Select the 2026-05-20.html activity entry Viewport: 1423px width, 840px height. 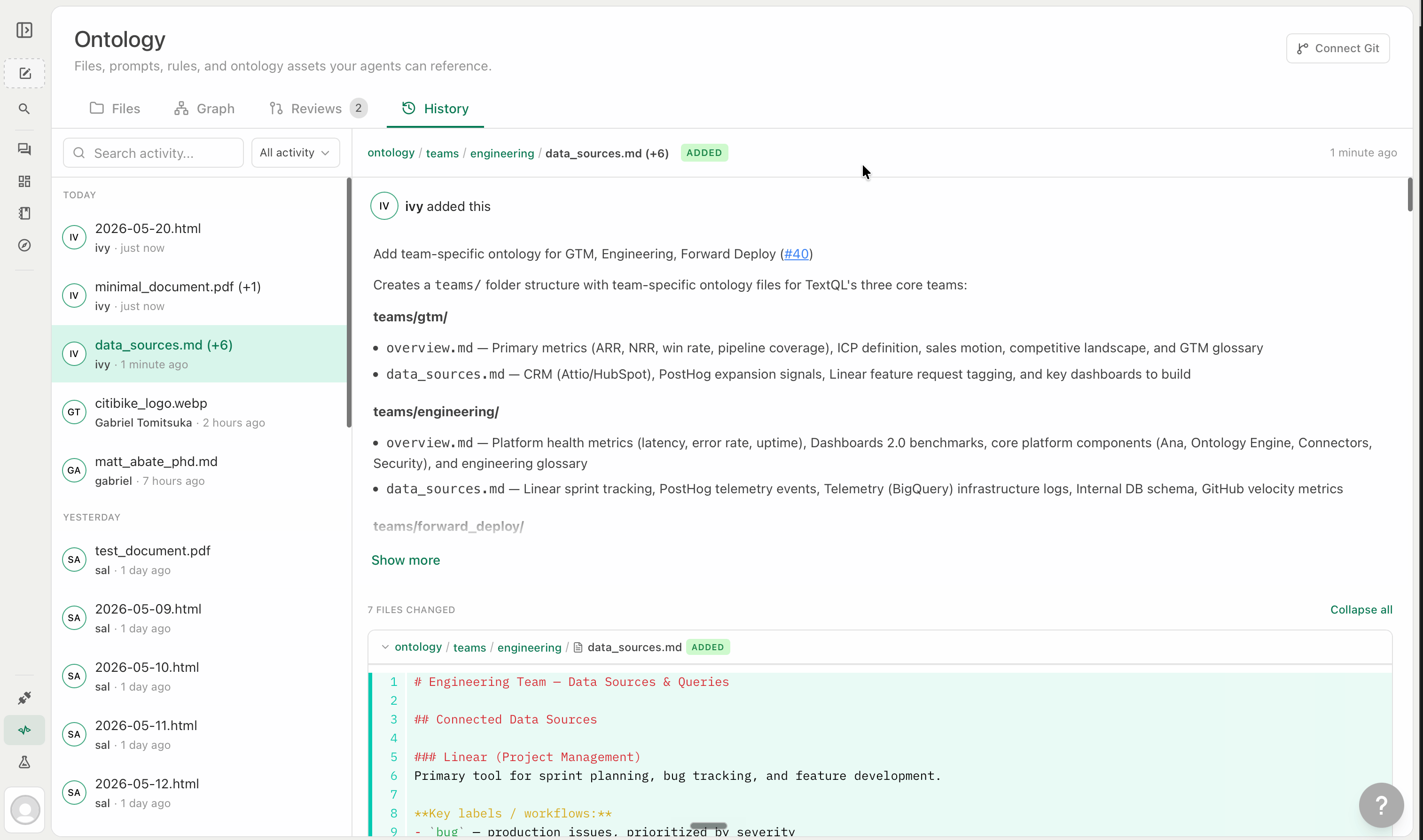(199, 237)
